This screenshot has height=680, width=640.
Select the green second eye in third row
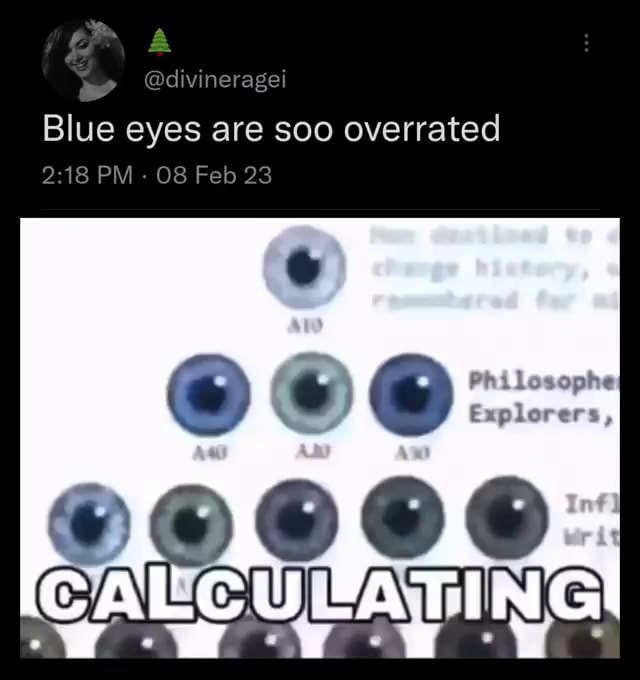[x=191, y=525]
